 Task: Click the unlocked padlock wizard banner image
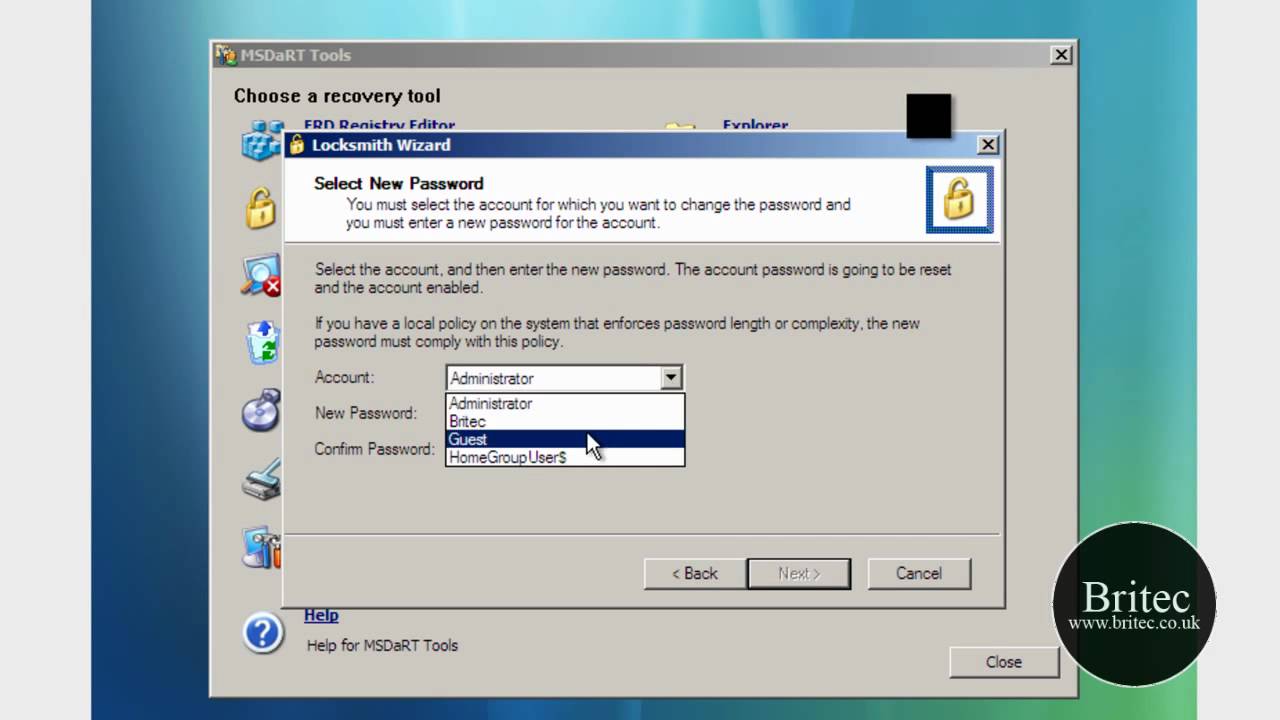coord(959,199)
